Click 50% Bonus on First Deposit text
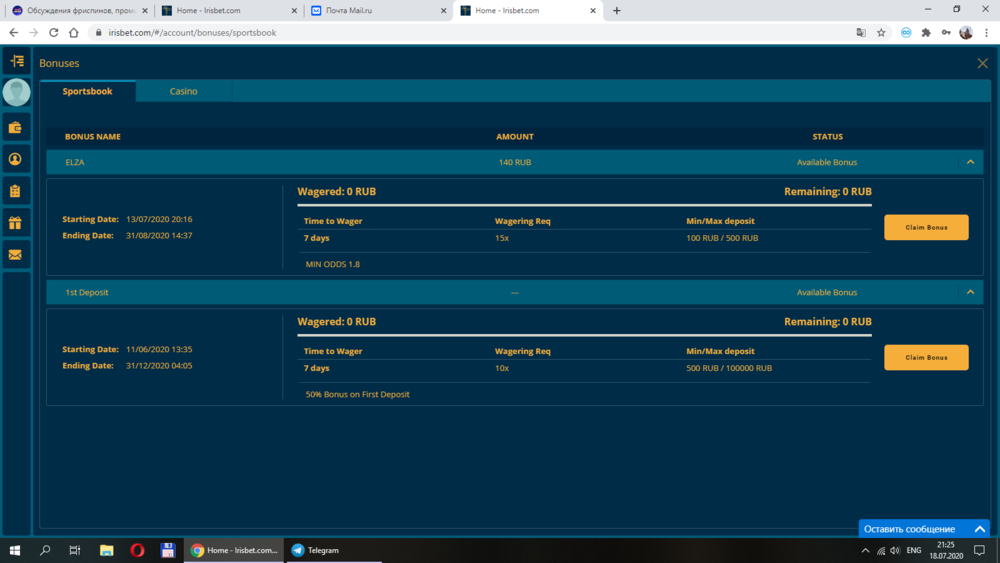1000x563 pixels. click(x=357, y=394)
